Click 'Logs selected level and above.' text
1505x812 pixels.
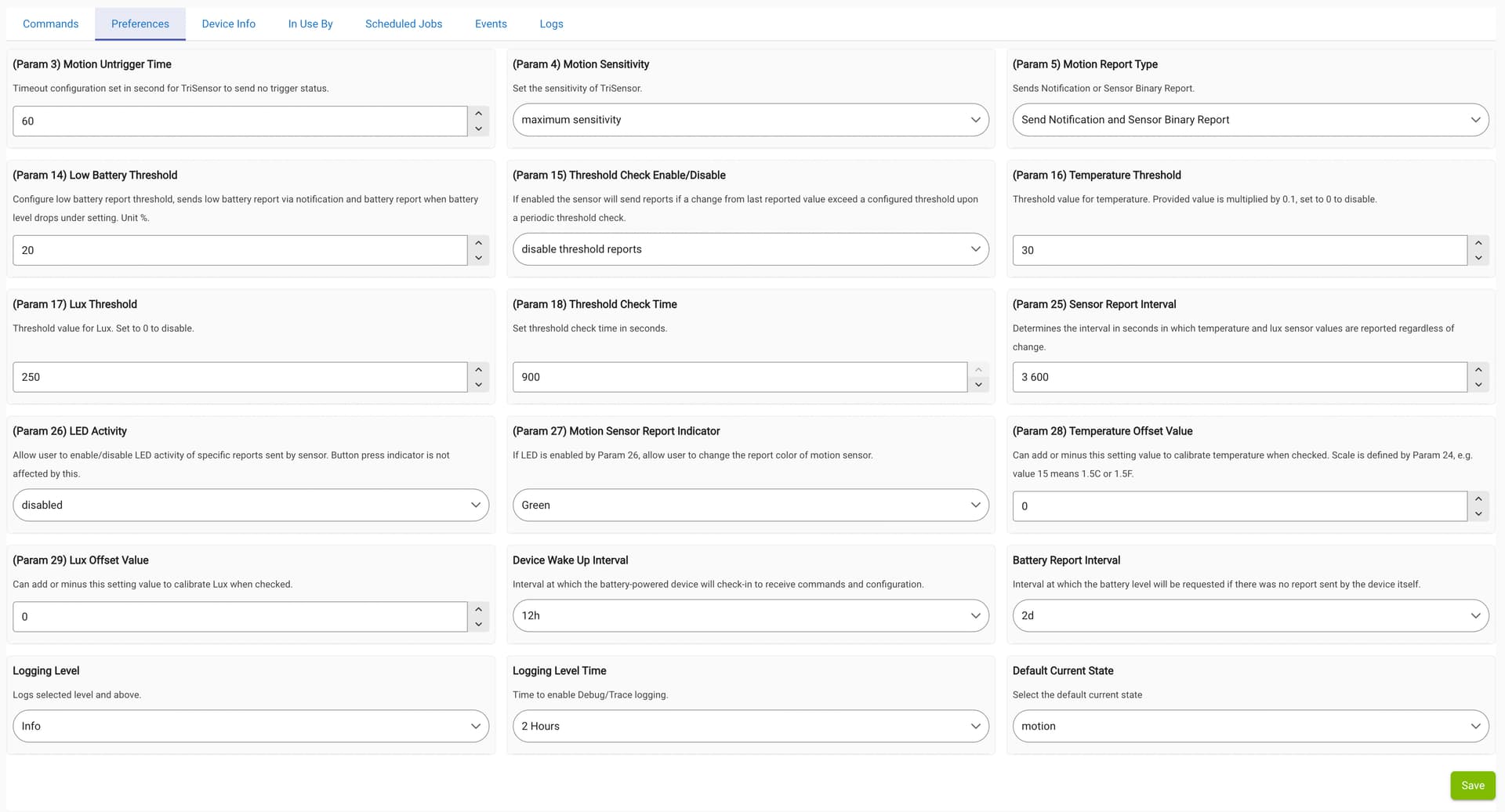77,695
